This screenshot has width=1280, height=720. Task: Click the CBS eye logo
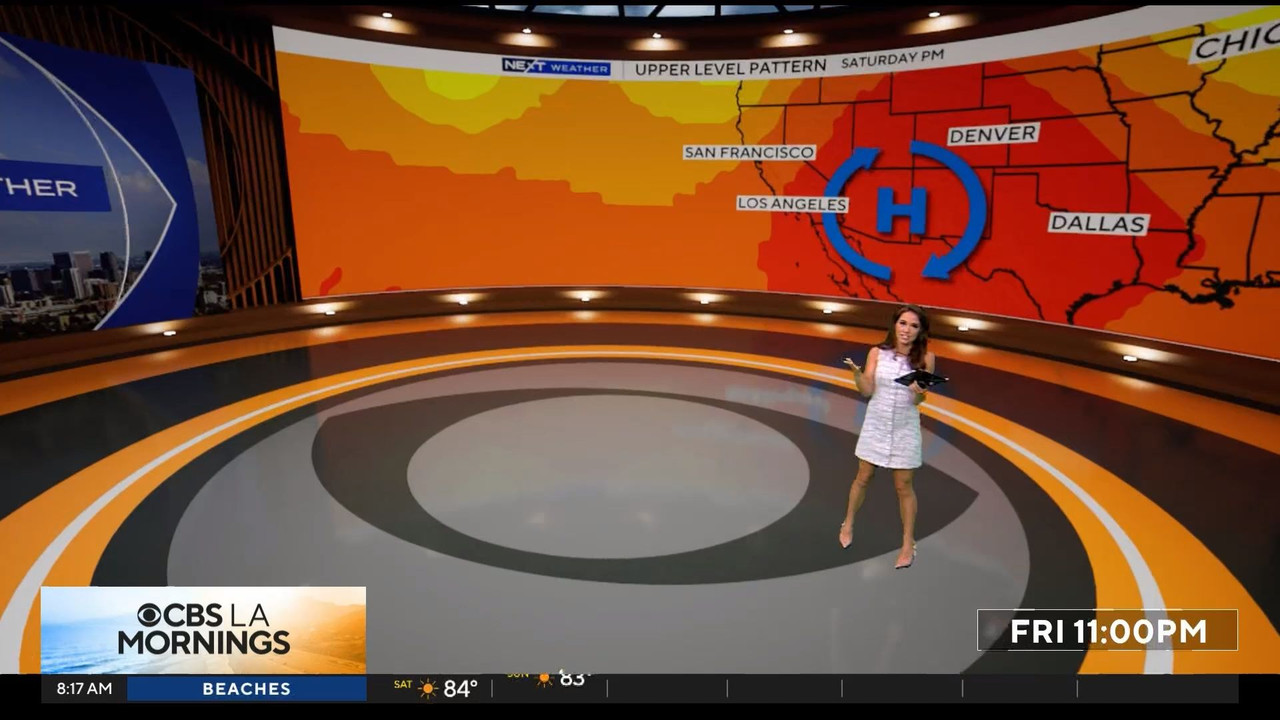click(x=150, y=616)
